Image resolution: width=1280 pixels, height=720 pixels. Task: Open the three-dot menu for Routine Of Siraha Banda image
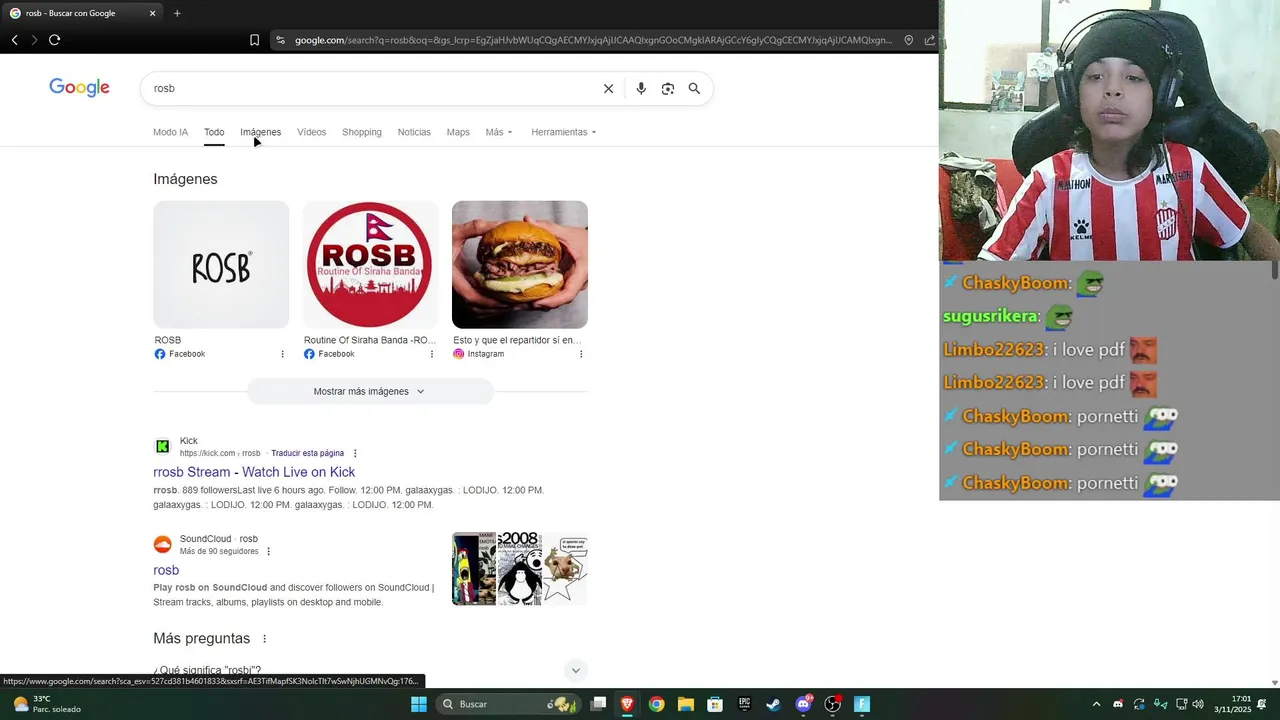click(x=432, y=354)
